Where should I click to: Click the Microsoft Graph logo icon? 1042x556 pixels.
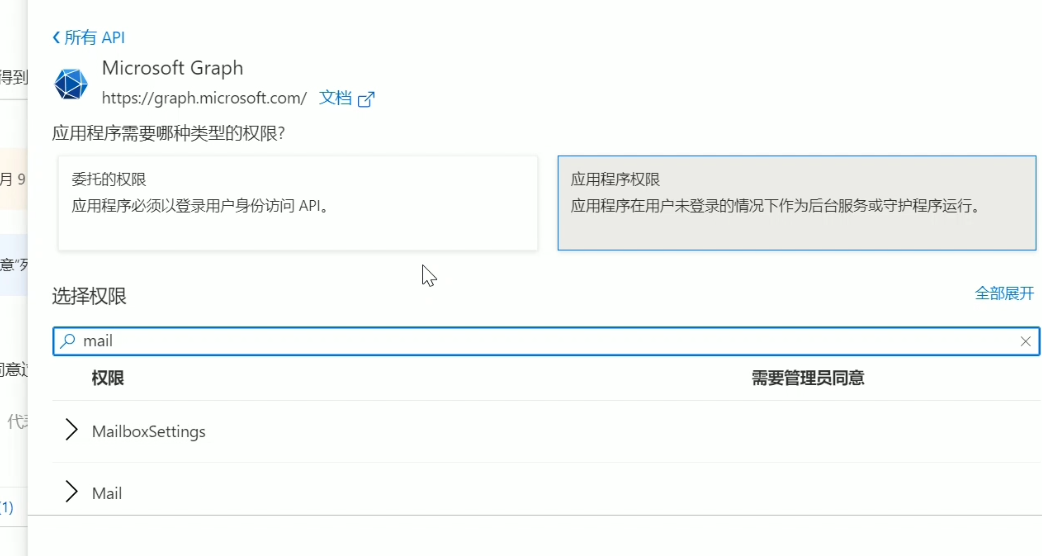pyautogui.click(x=71, y=84)
